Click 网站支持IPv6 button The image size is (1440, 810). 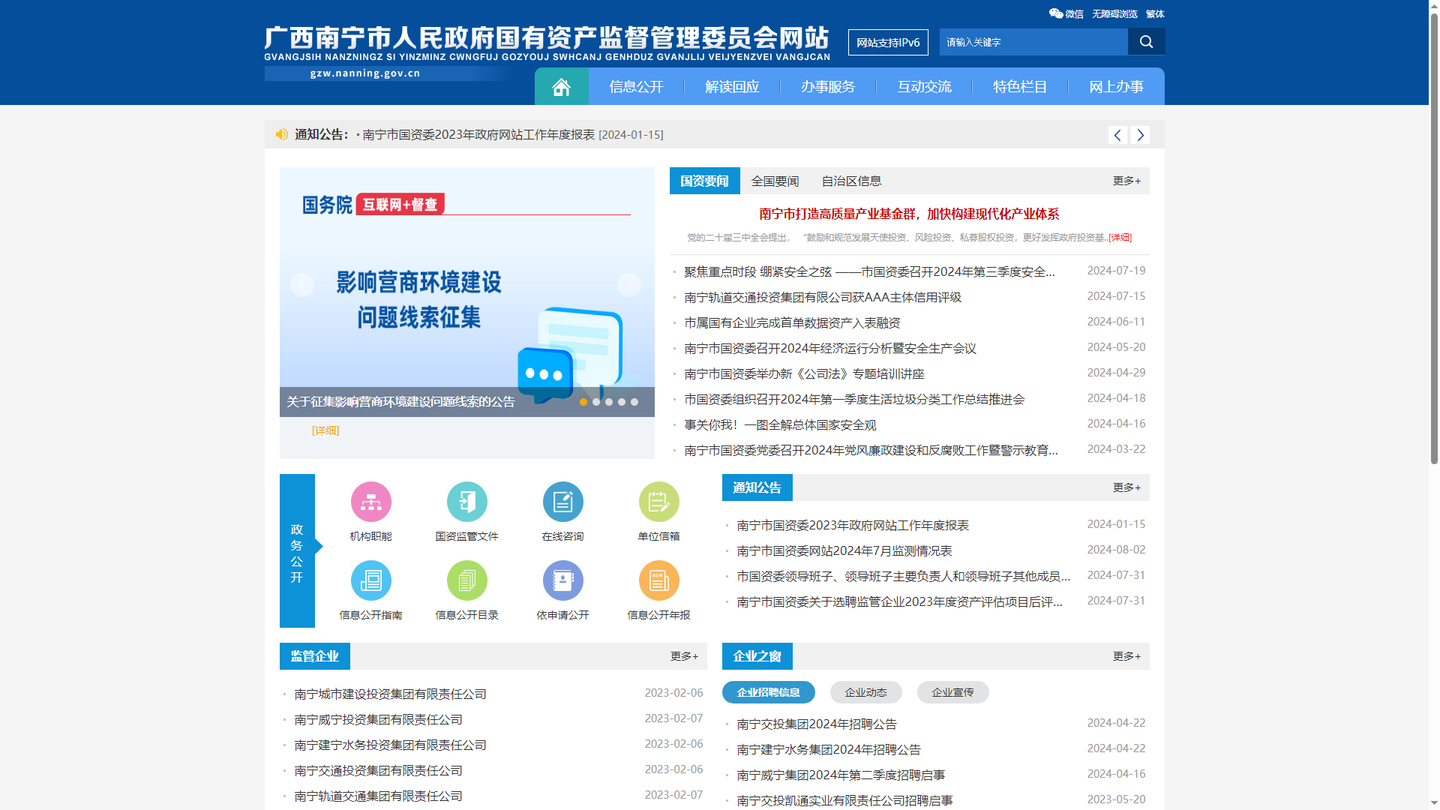pos(888,43)
